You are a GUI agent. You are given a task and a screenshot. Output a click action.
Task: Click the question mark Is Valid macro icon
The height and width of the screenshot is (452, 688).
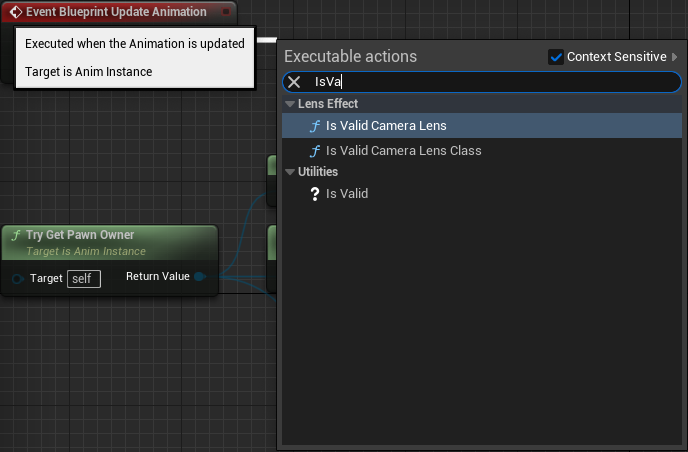tap(315, 194)
